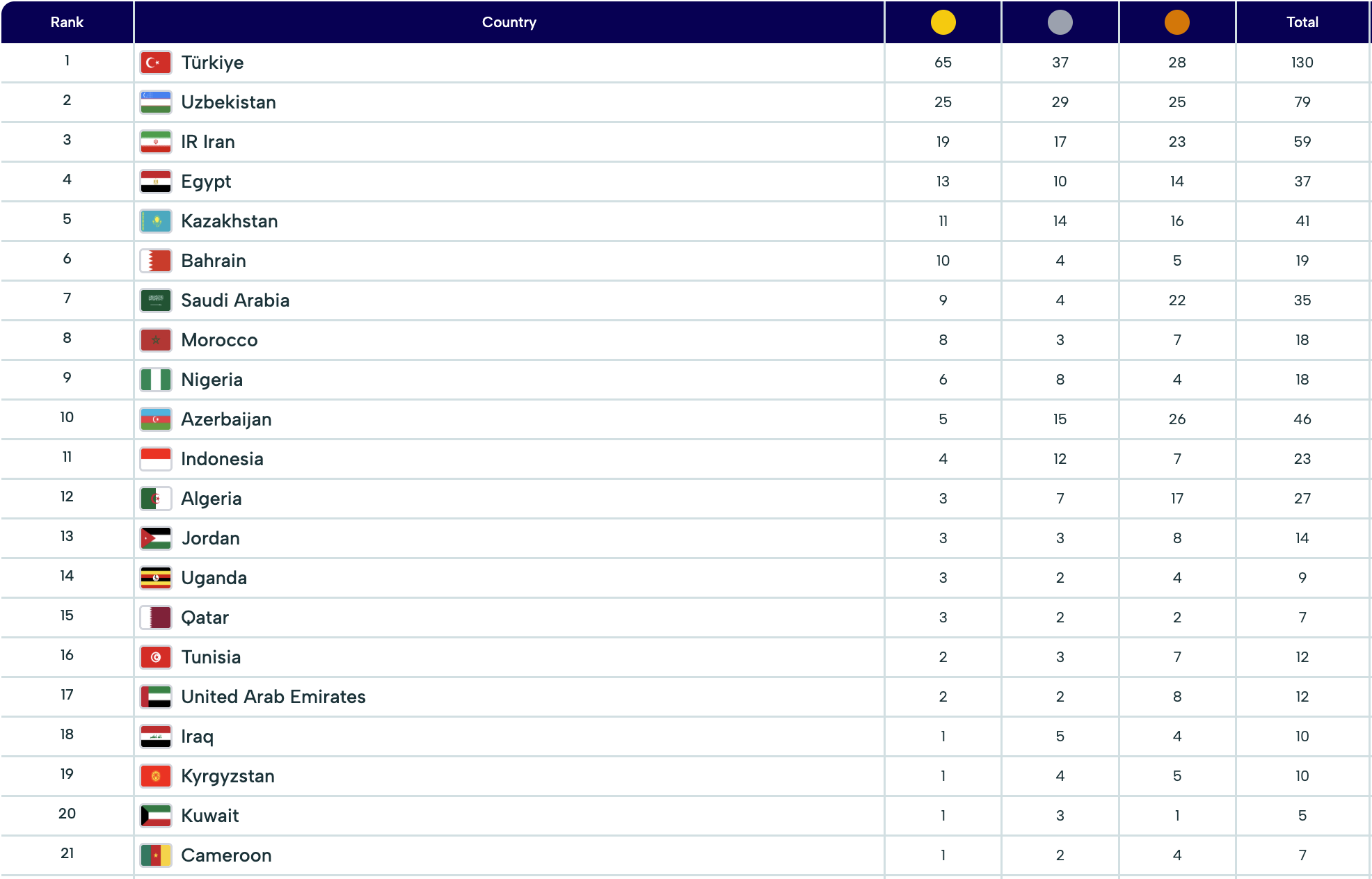Sort by the Rank column header

(x=67, y=22)
